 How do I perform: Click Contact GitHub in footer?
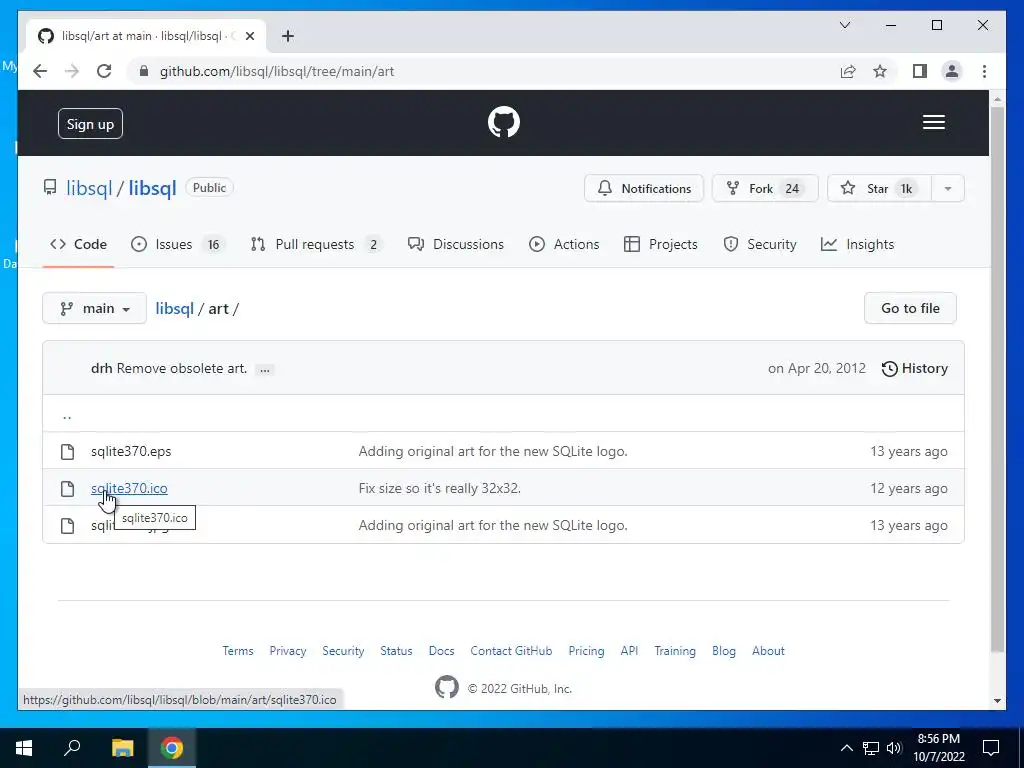[x=511, y=651]
